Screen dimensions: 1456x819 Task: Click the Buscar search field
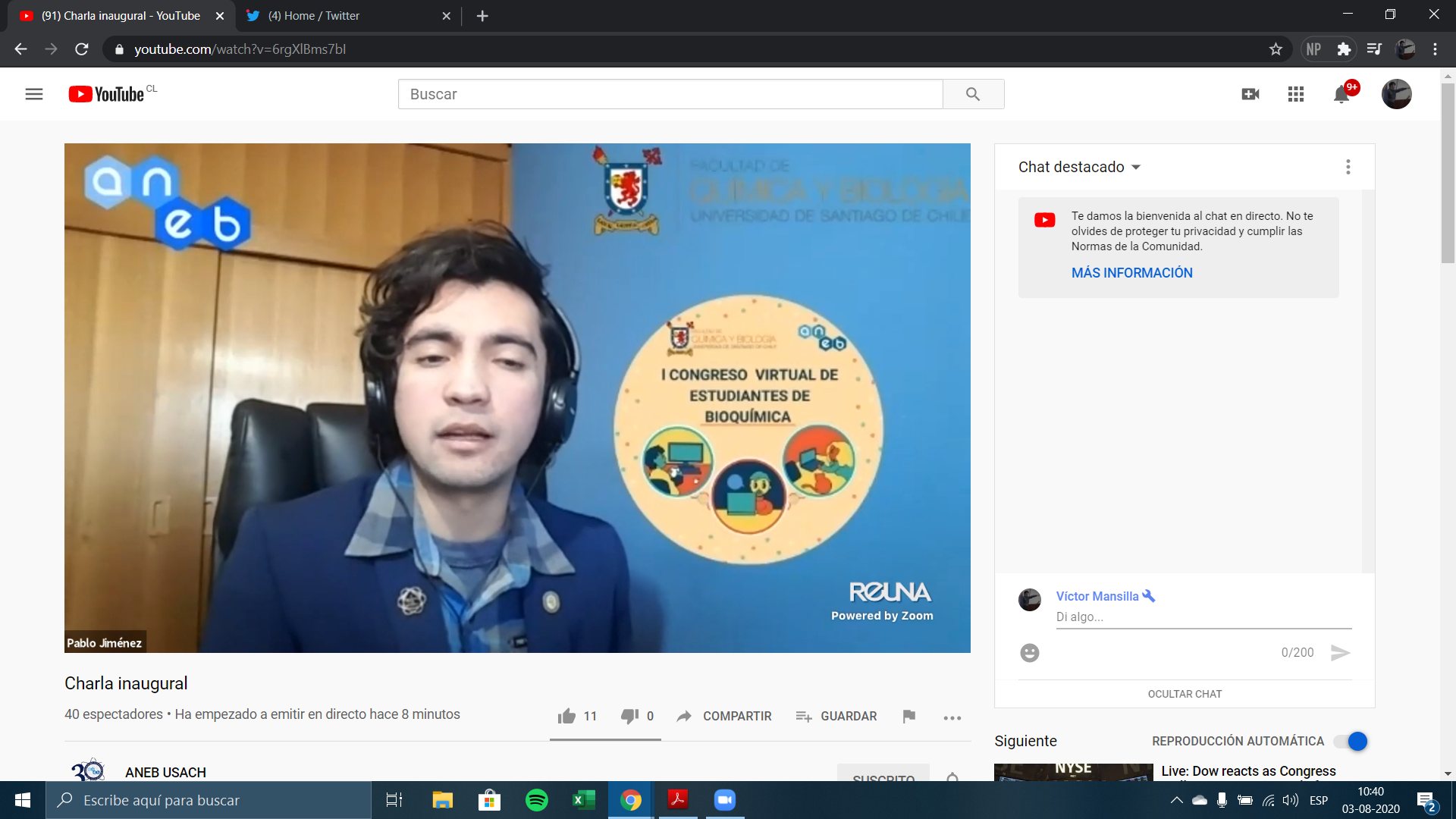point(670,94)
